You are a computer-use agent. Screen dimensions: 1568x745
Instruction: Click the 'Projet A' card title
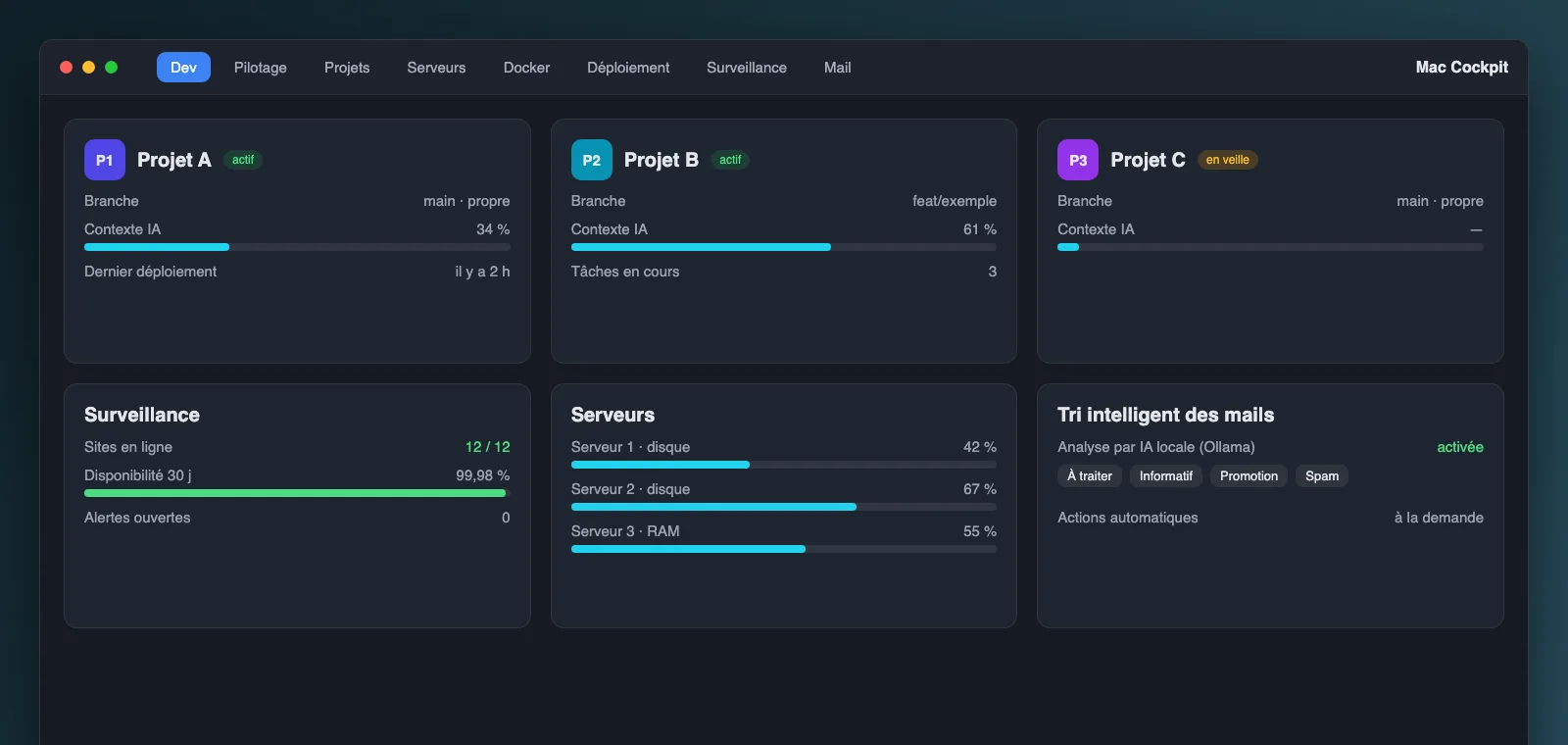click(174, 160)
